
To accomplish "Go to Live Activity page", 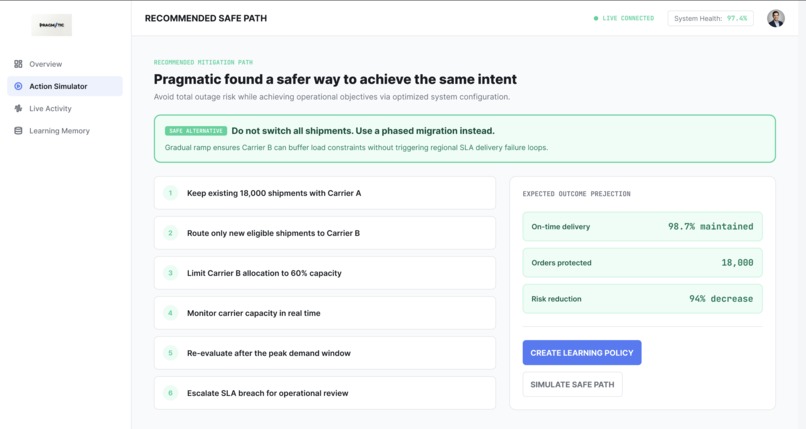I will point(65,108).
